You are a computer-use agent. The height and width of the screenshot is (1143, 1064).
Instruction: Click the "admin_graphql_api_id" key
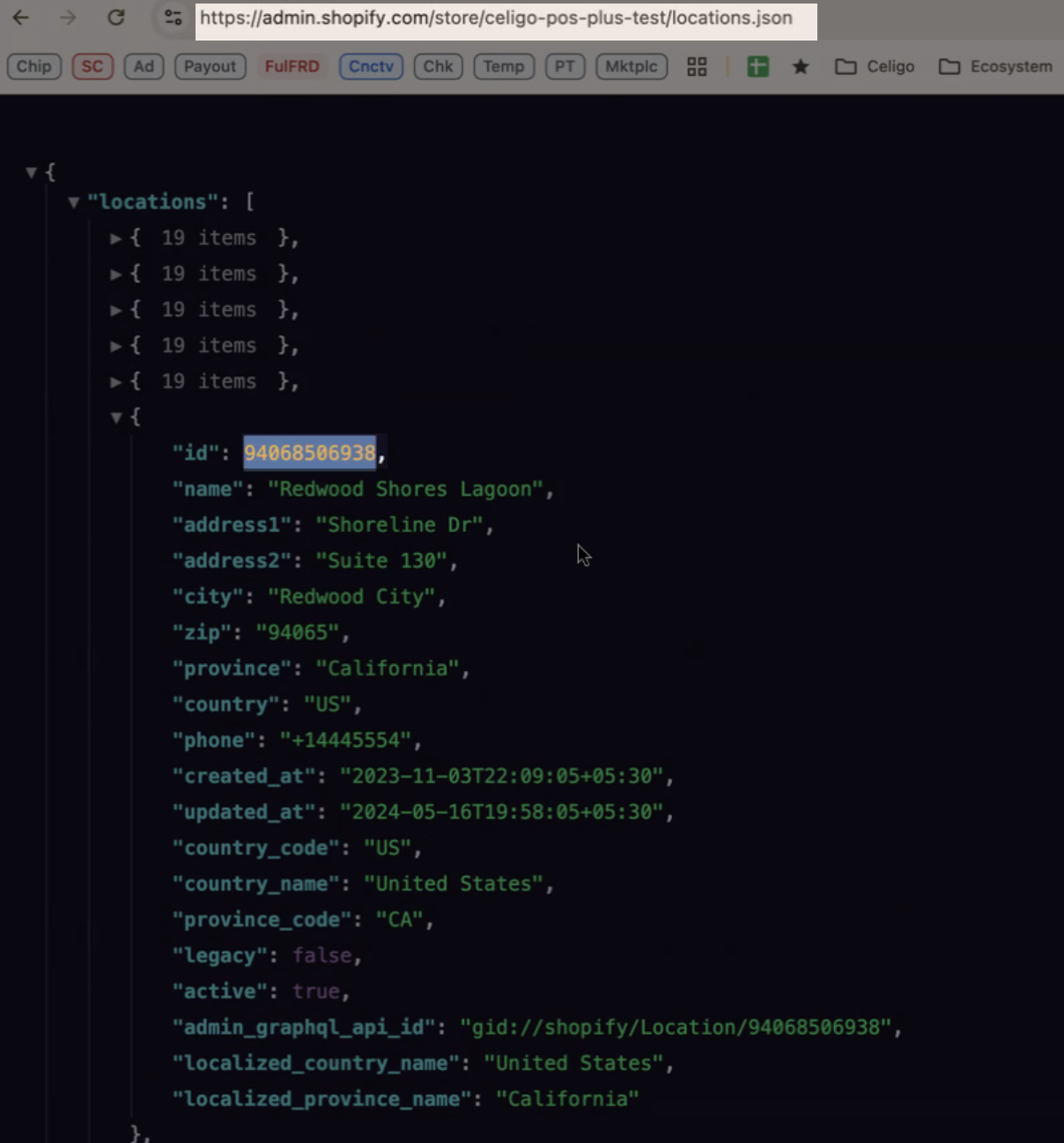304,1028
